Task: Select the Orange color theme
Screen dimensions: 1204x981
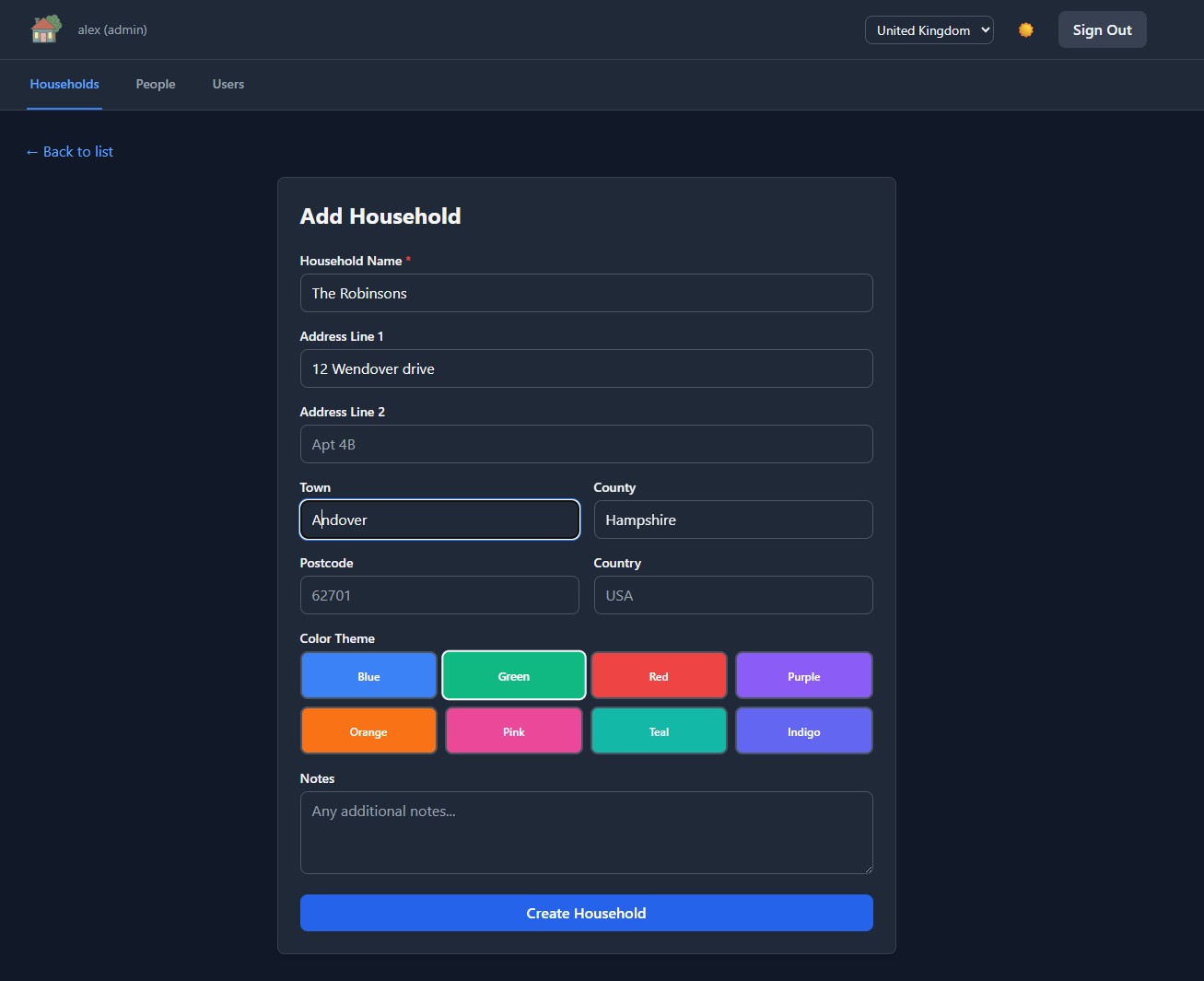Action: point(368,730)
